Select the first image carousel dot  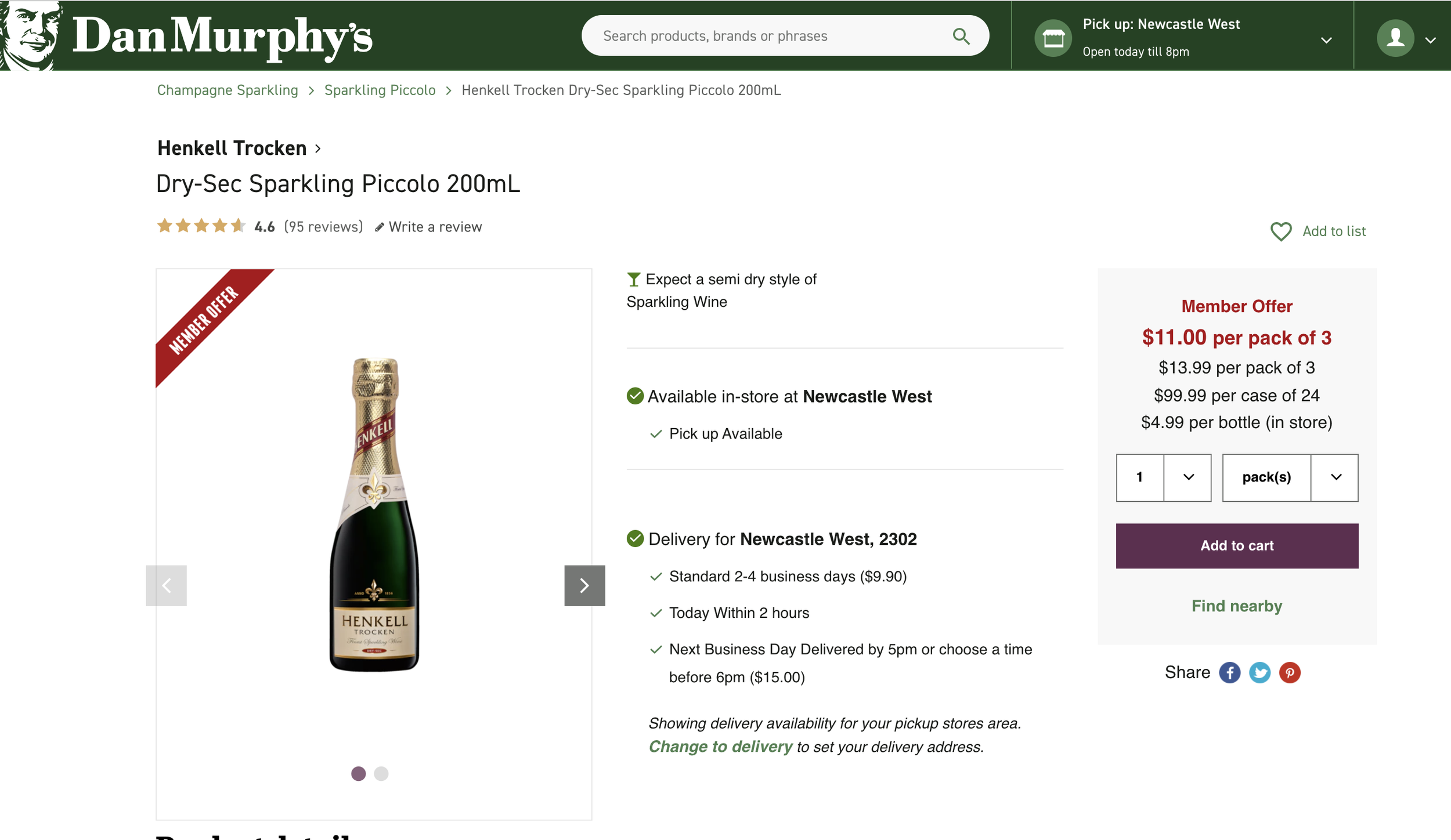(x=359, y=773)
